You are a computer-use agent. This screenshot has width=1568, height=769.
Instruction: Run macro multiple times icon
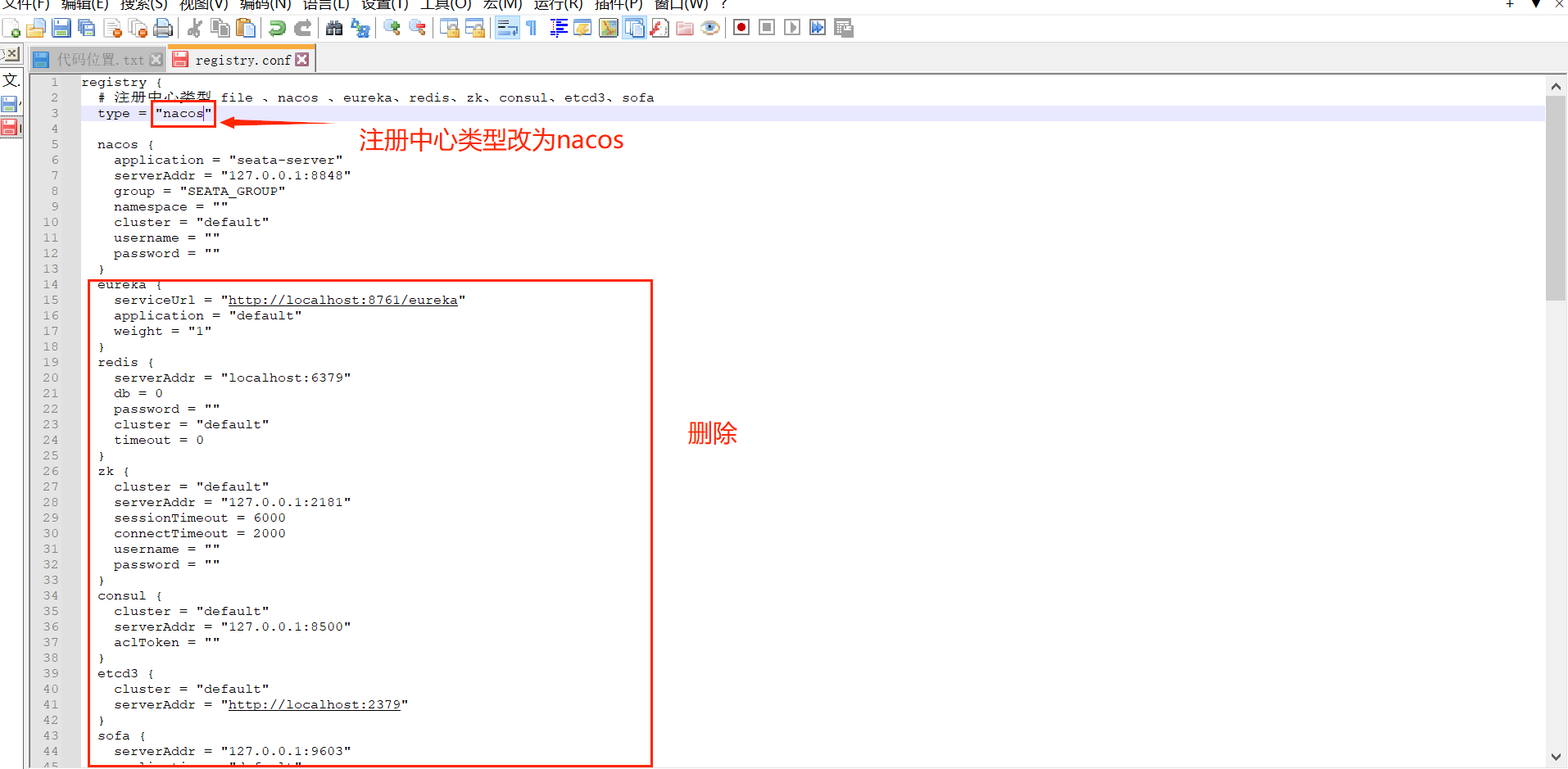coord(818,28)
